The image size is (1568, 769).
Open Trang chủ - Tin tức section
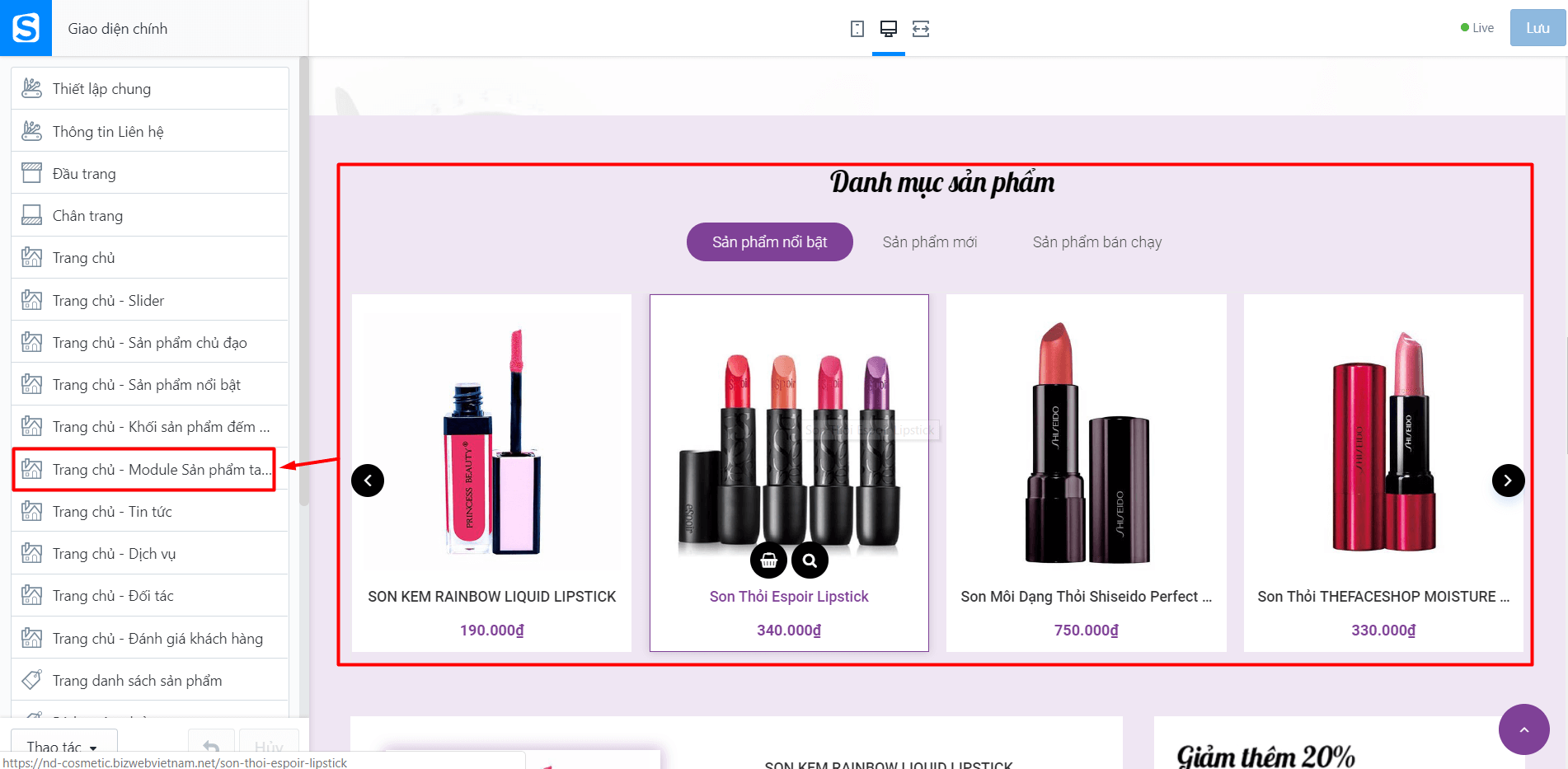coord(150,511)
